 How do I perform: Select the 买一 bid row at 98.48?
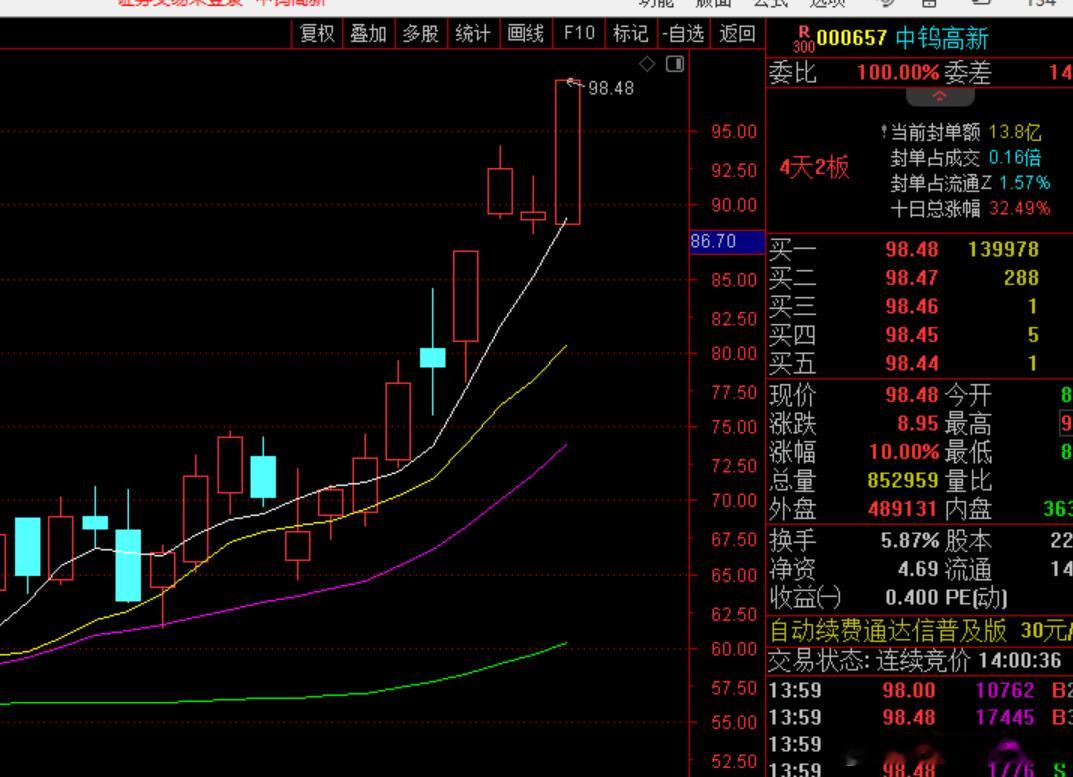coord(920,249)
